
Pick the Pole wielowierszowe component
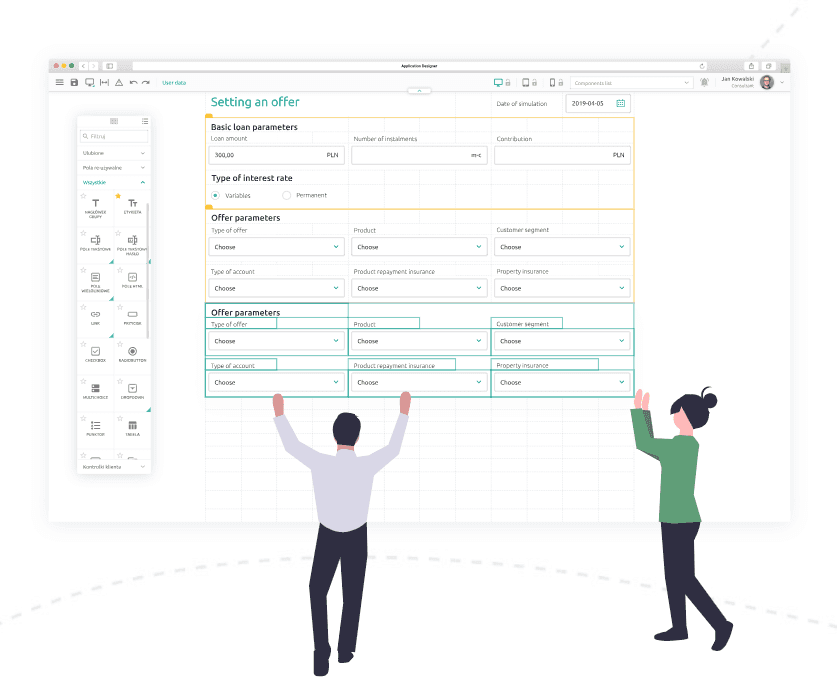96,282
